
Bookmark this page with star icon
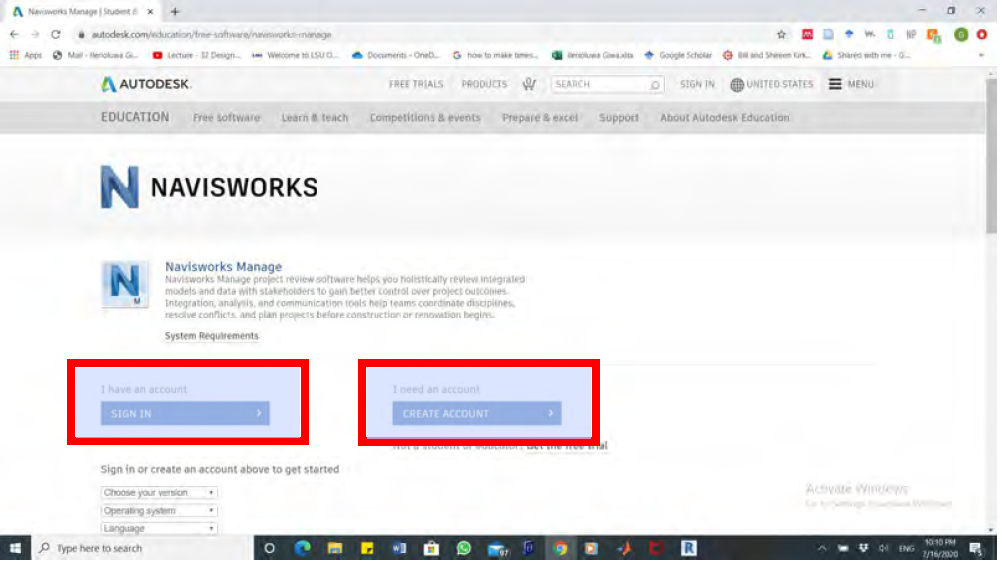(x=781, y=34)
